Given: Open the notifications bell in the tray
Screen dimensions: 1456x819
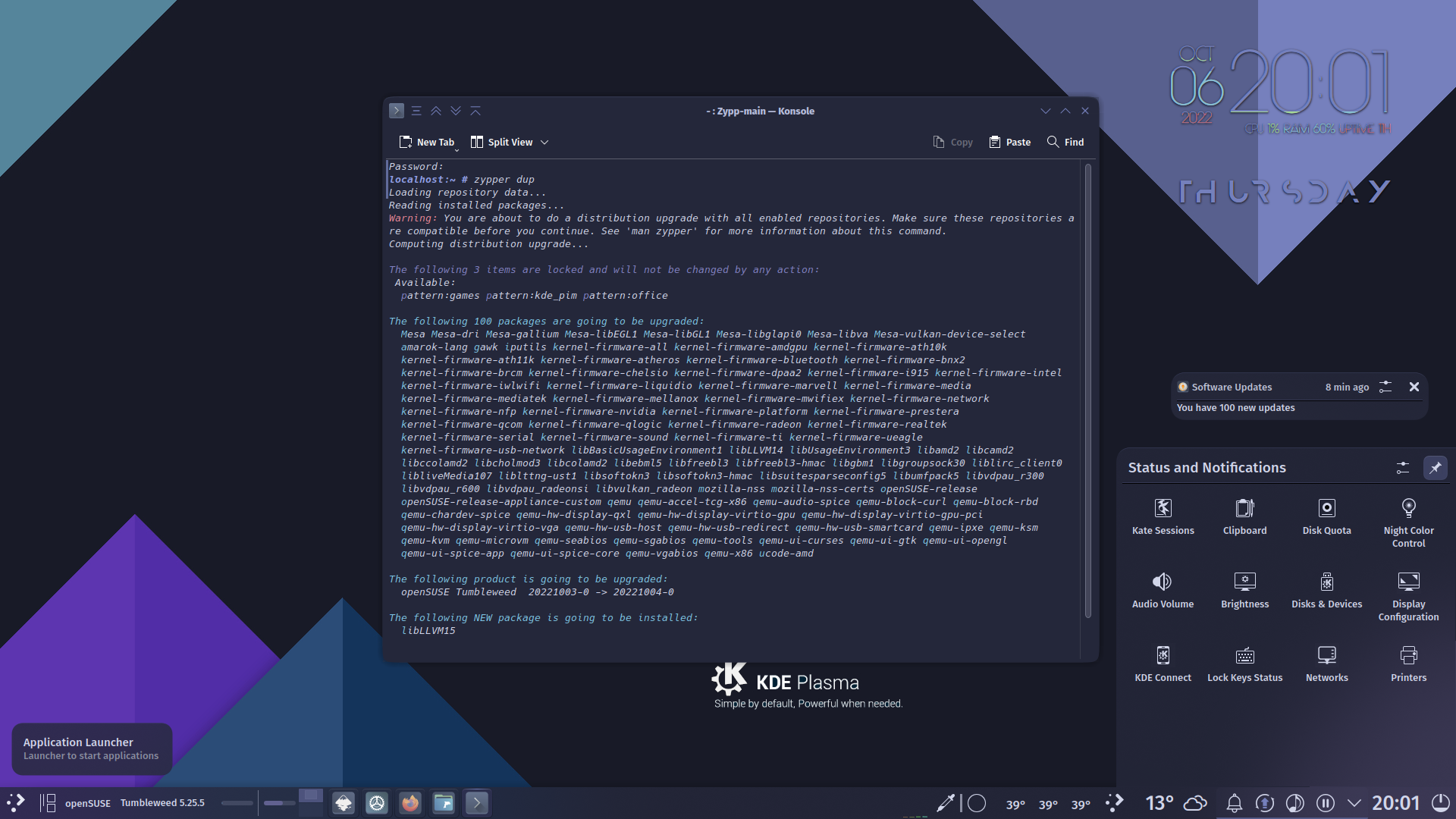Looking at the screenshot, I should 1234,802.
